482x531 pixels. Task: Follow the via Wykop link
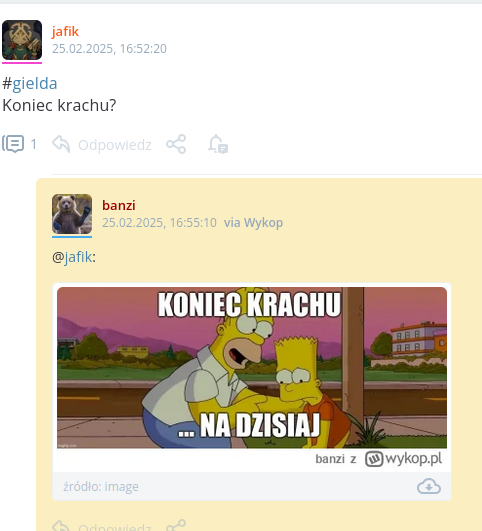253,223
